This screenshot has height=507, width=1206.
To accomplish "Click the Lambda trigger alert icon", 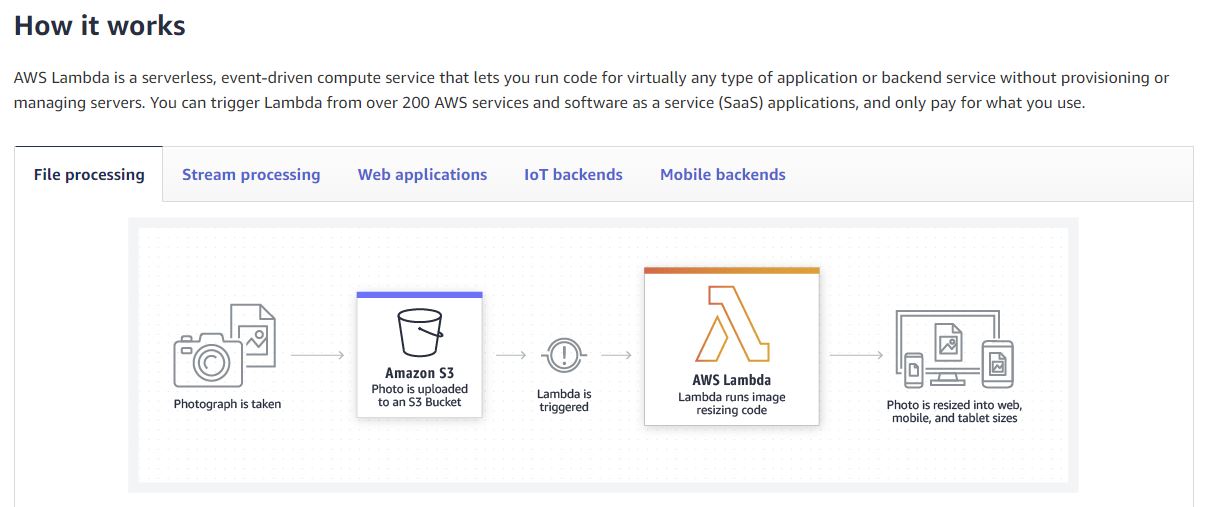I will pyautogui.click(x=564, y=354).
